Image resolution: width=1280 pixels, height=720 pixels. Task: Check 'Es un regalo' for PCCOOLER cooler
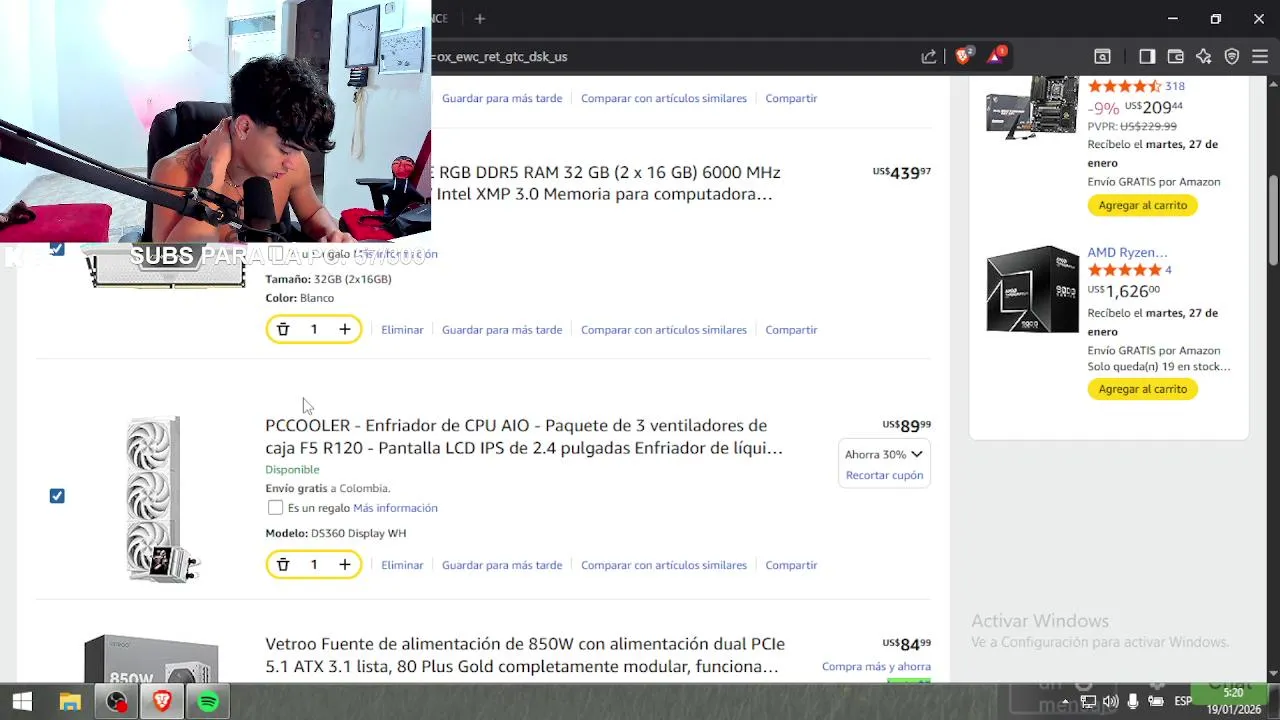pos(275,508)
